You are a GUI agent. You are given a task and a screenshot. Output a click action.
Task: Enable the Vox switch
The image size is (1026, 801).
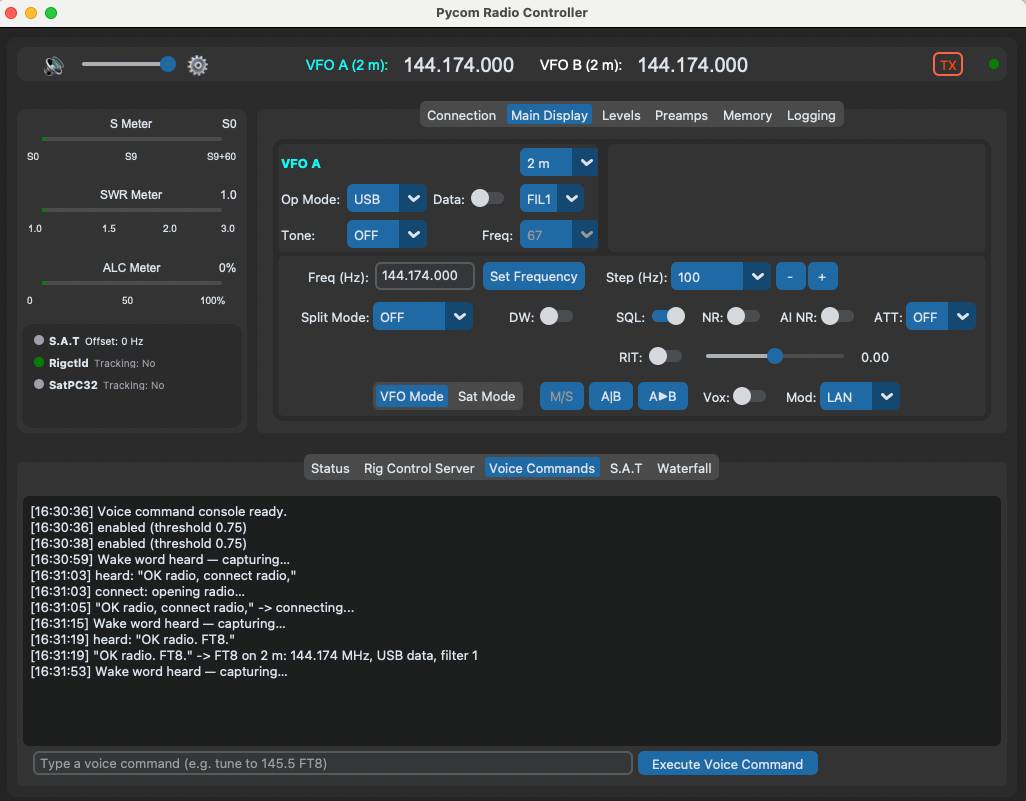(x=749, y=397)
